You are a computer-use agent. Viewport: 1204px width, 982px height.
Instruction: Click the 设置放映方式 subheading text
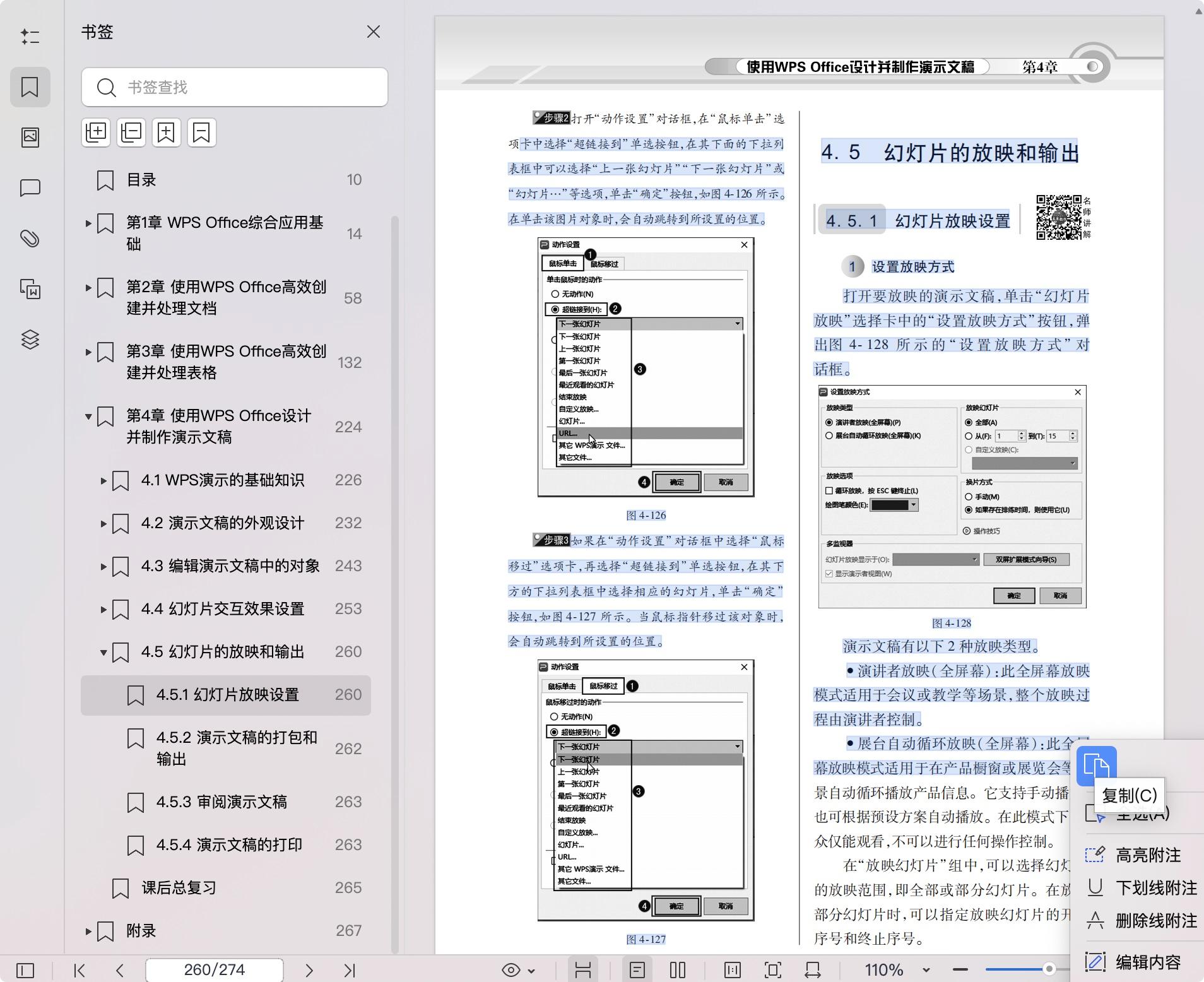click(912, 267)
